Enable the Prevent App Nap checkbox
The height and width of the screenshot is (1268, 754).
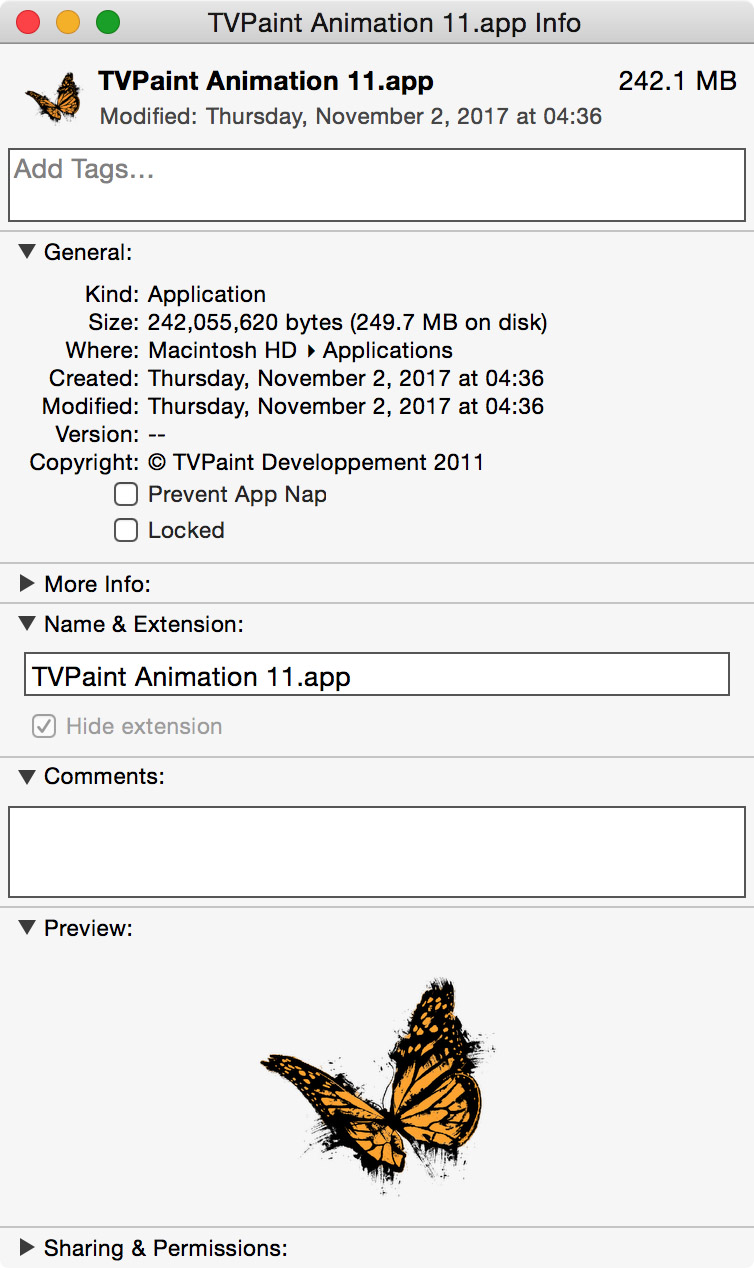126,495
